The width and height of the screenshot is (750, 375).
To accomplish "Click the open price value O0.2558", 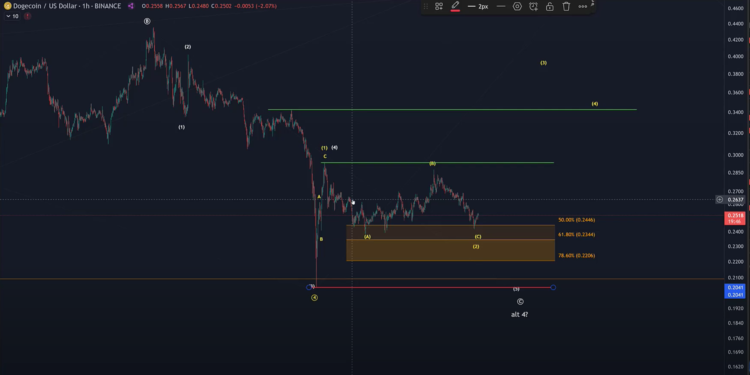I will coord(152,6).
